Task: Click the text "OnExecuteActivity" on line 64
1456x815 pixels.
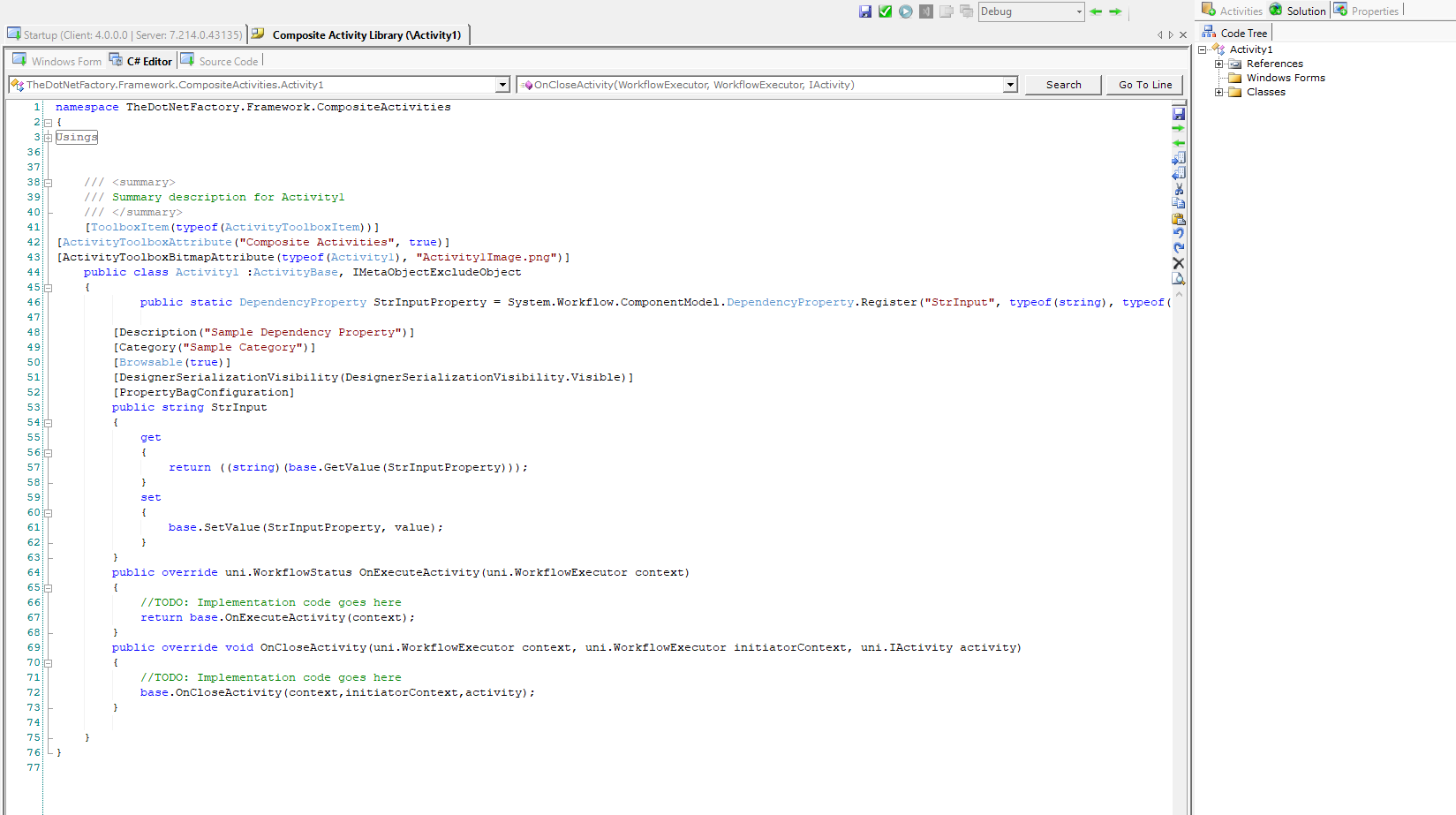Action: click(419, 572)
